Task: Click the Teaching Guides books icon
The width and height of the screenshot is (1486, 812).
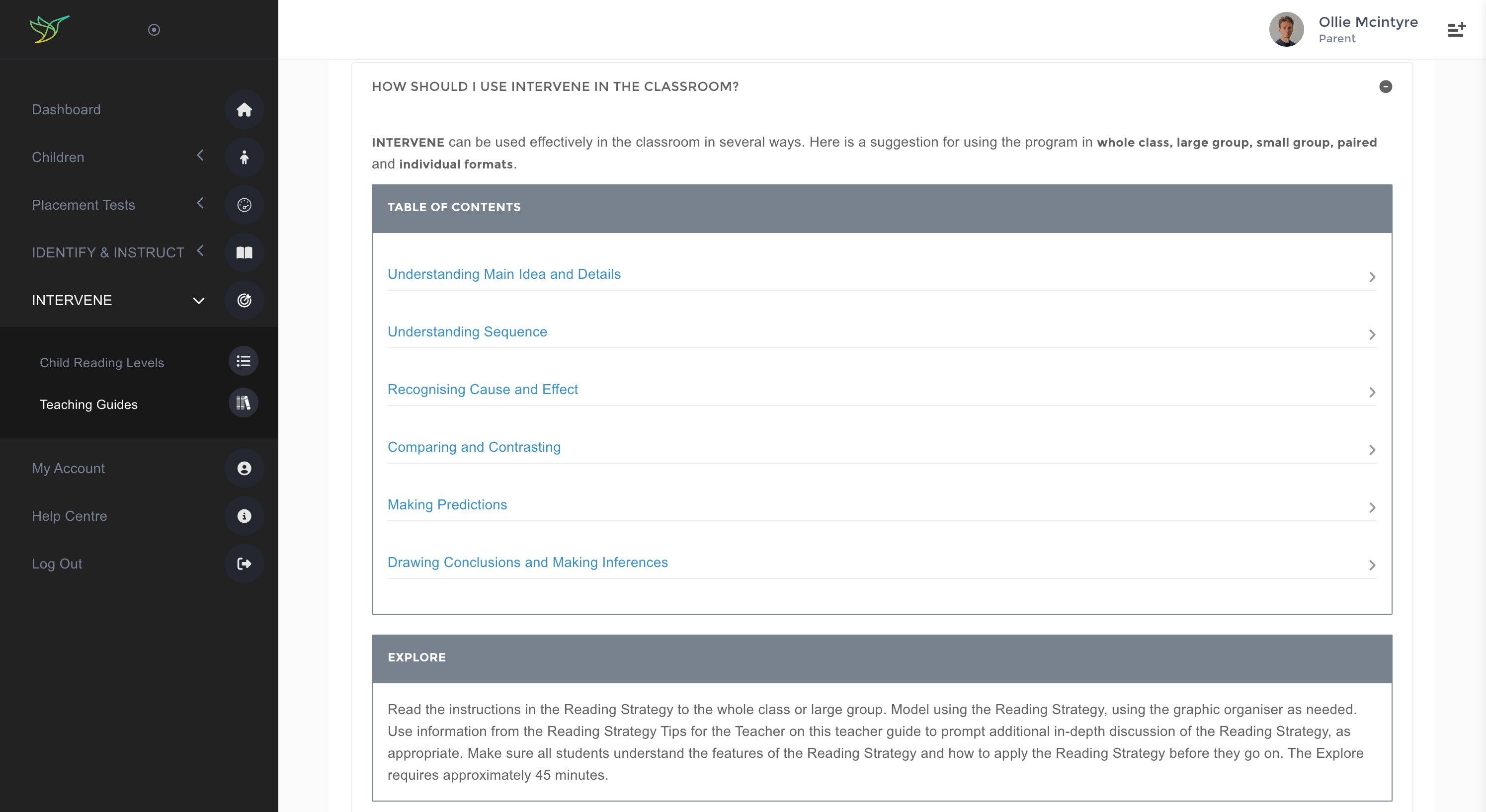Action: click(x=243, y=403)
